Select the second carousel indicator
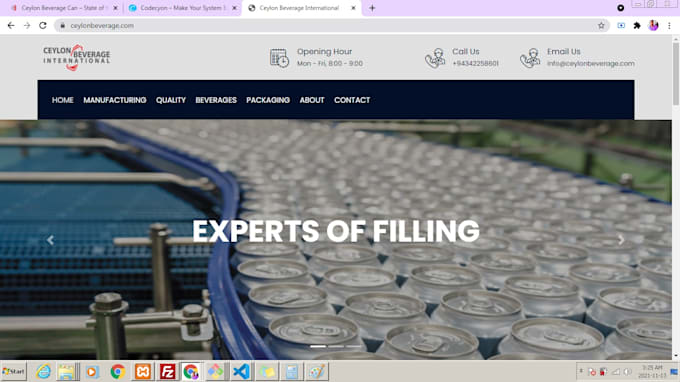 (336, 346)
